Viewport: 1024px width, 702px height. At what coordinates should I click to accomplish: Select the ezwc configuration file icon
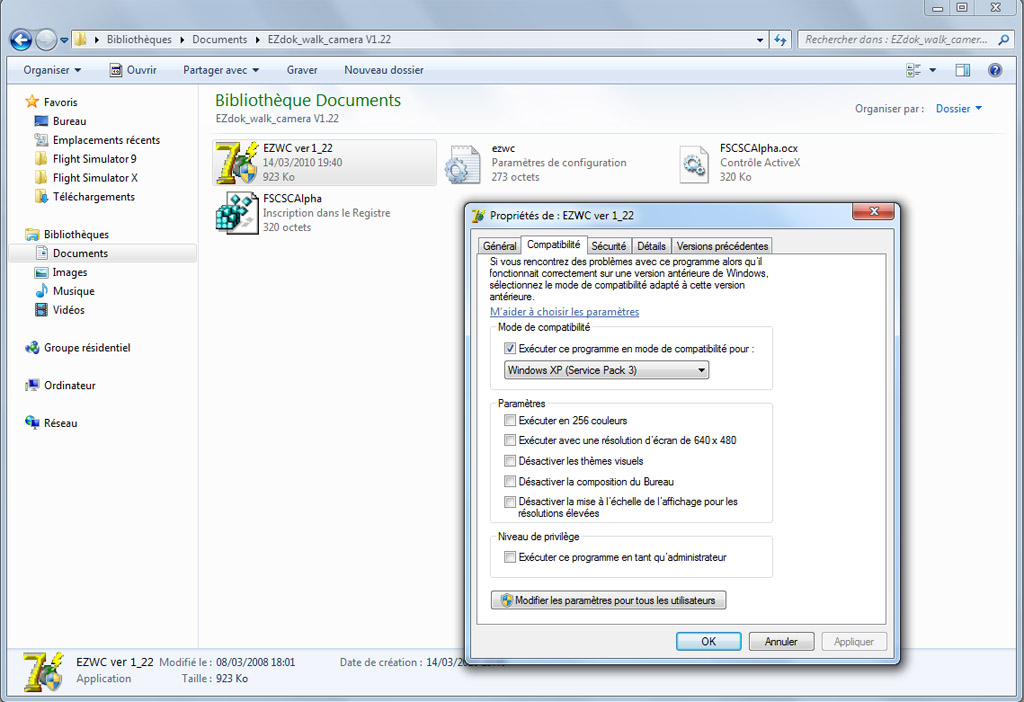tap(462, 163)
